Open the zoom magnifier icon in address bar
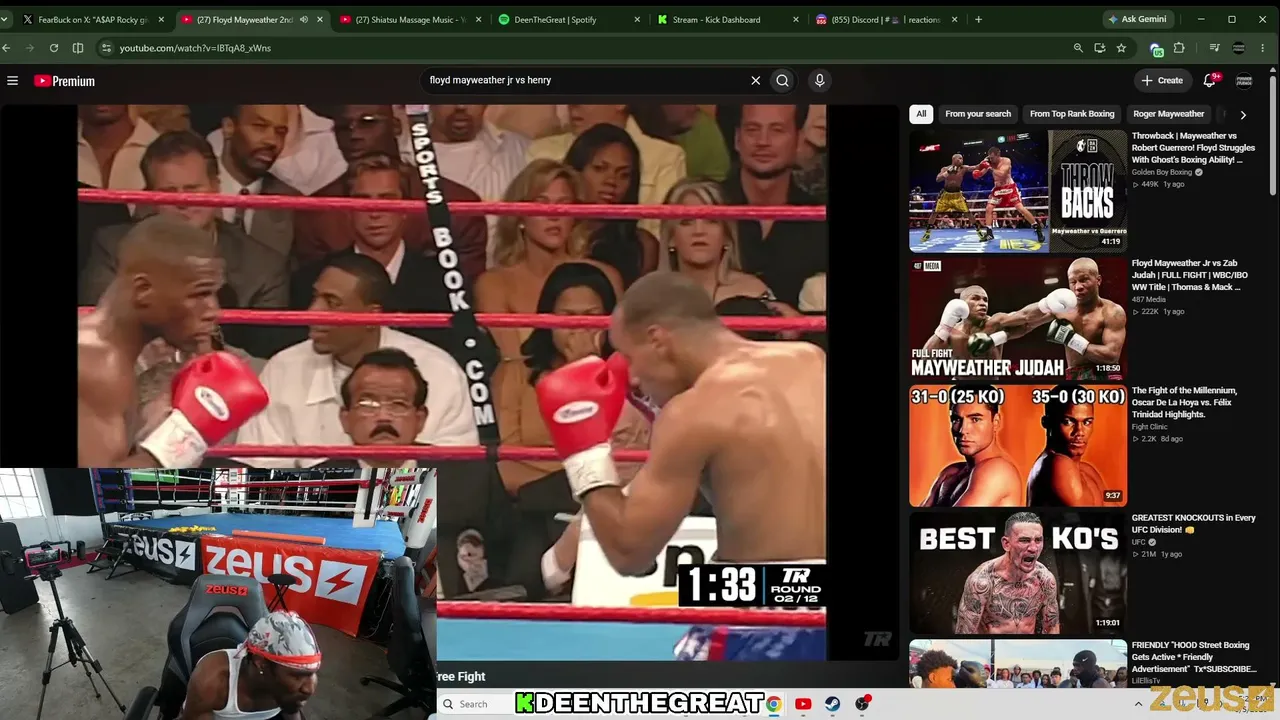The image size is (1280, 720). point(1078,48)
